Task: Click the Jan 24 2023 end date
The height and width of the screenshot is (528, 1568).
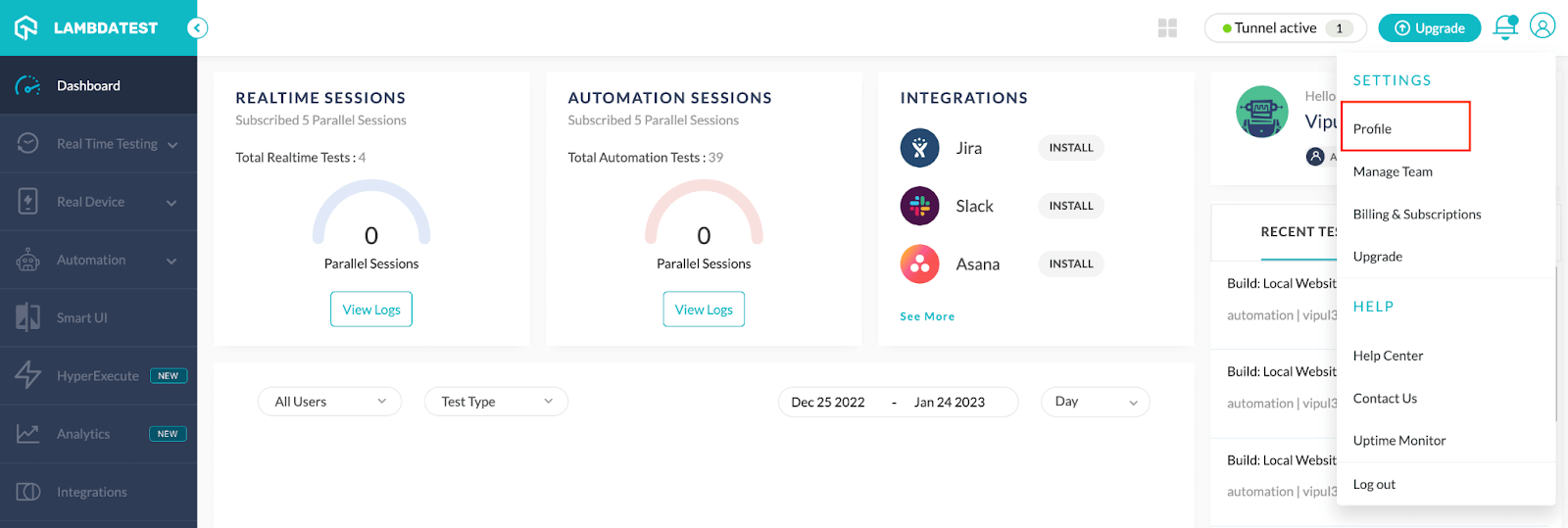Action: (950, 403)
